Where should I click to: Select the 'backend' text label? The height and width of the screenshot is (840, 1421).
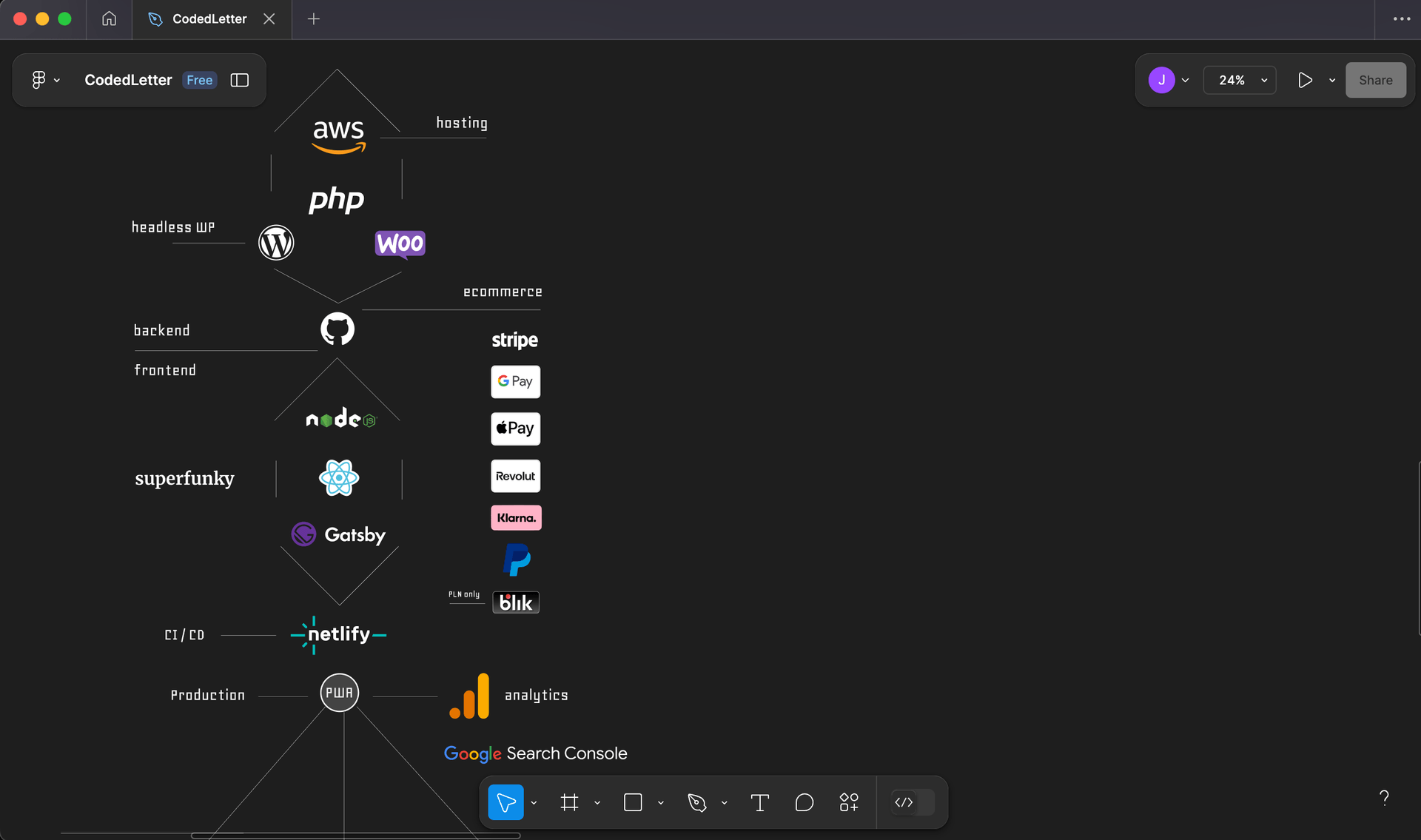[x=162, y=330]
